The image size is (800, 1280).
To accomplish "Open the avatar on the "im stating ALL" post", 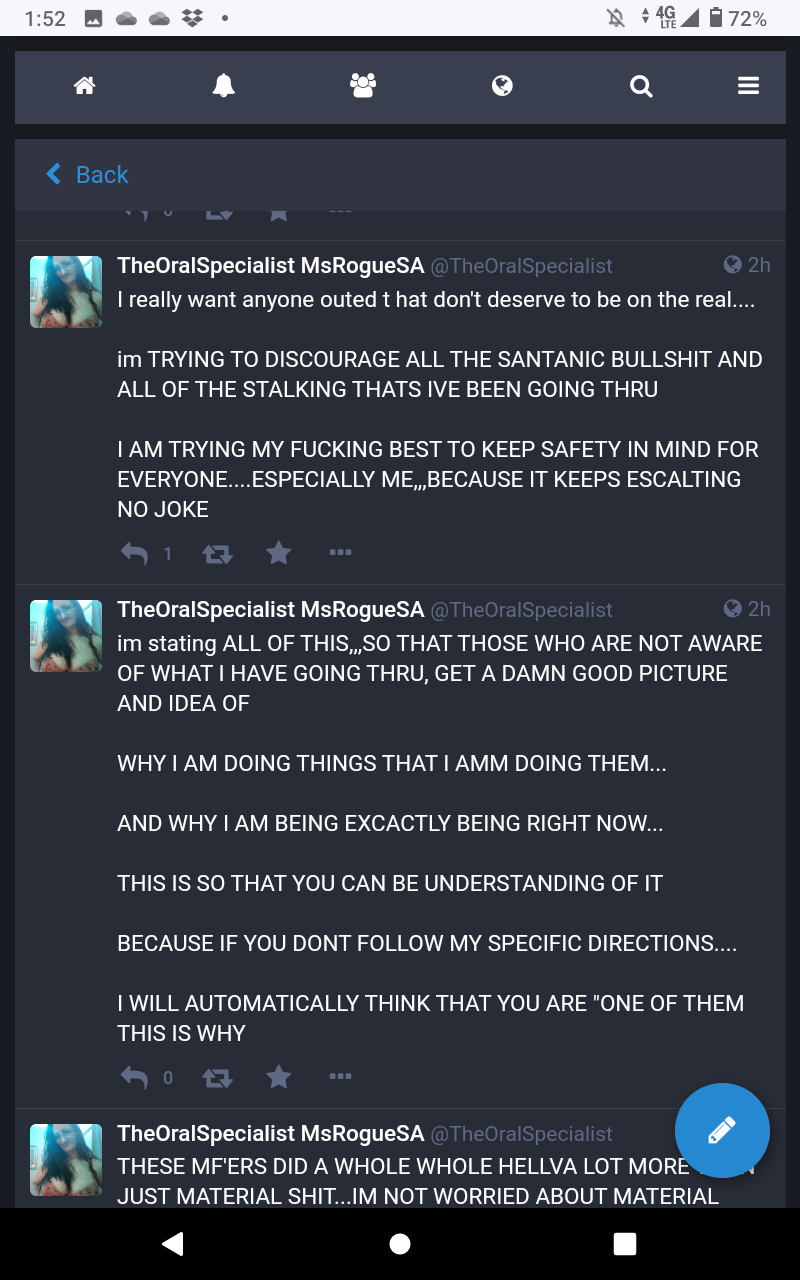I will pos(66,636).
